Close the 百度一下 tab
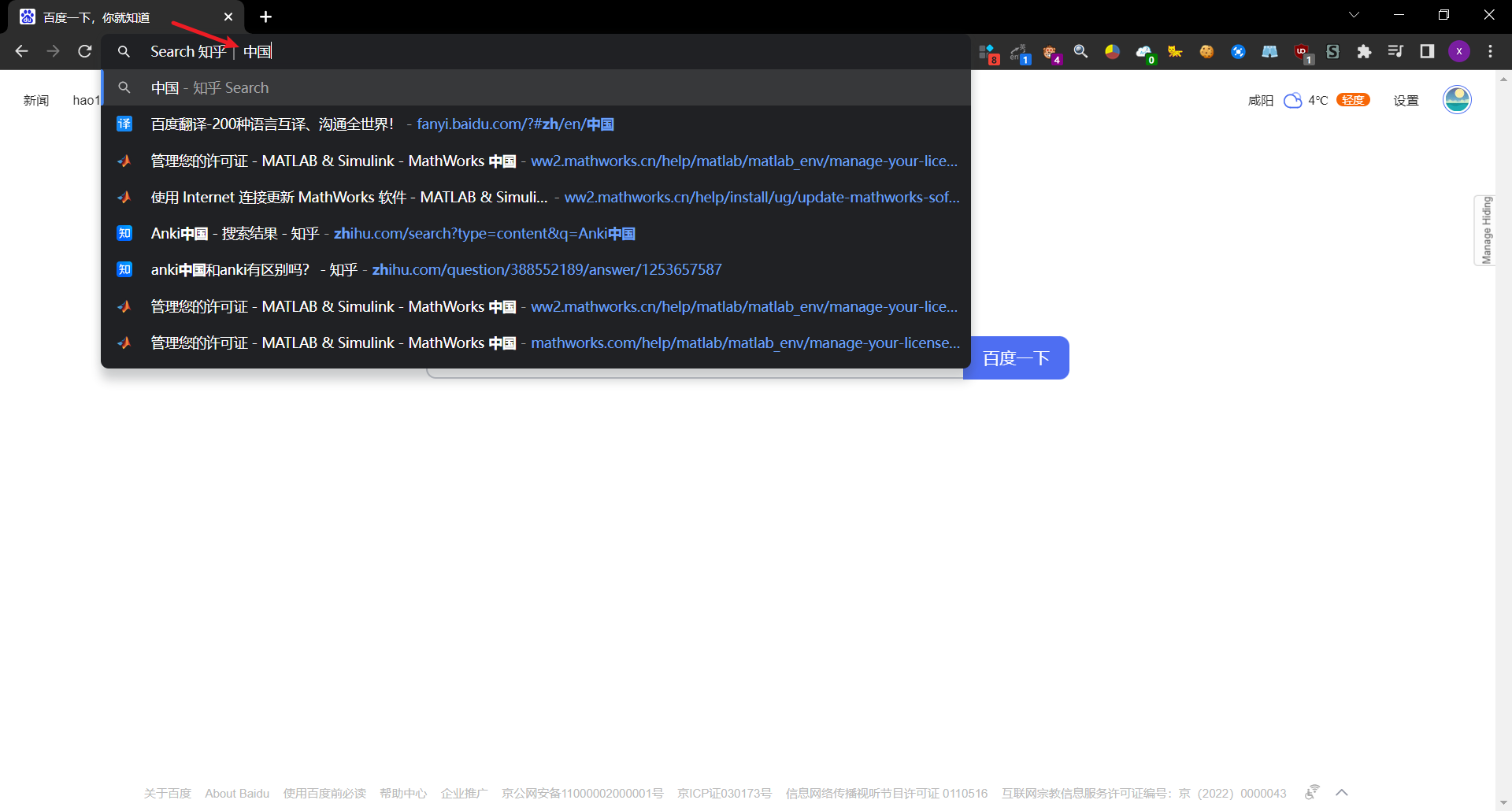The height and width of the screenshot is (811, 1512). click(228, 17)
